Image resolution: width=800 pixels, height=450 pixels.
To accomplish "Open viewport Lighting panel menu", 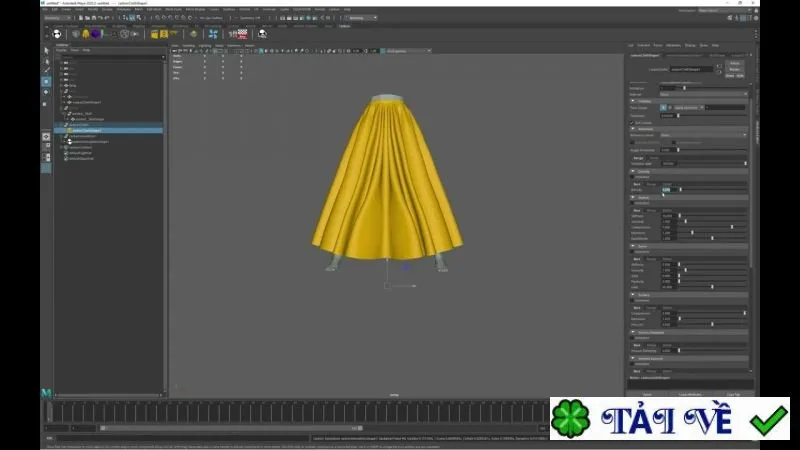I will (205, 45).
